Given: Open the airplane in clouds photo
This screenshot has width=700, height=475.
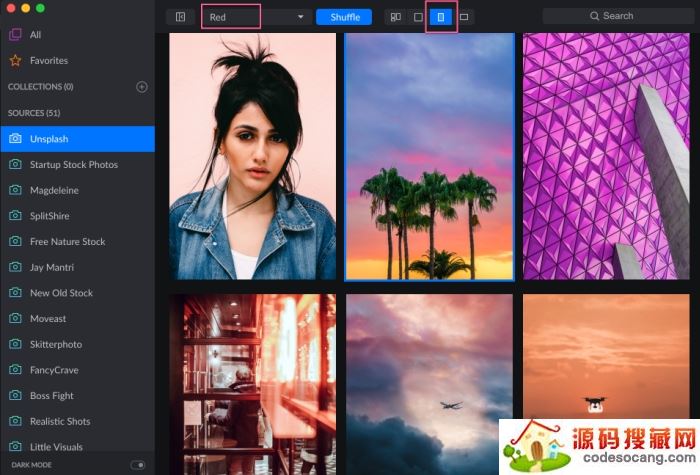Looking at the screenshot, I should (429, 384).
